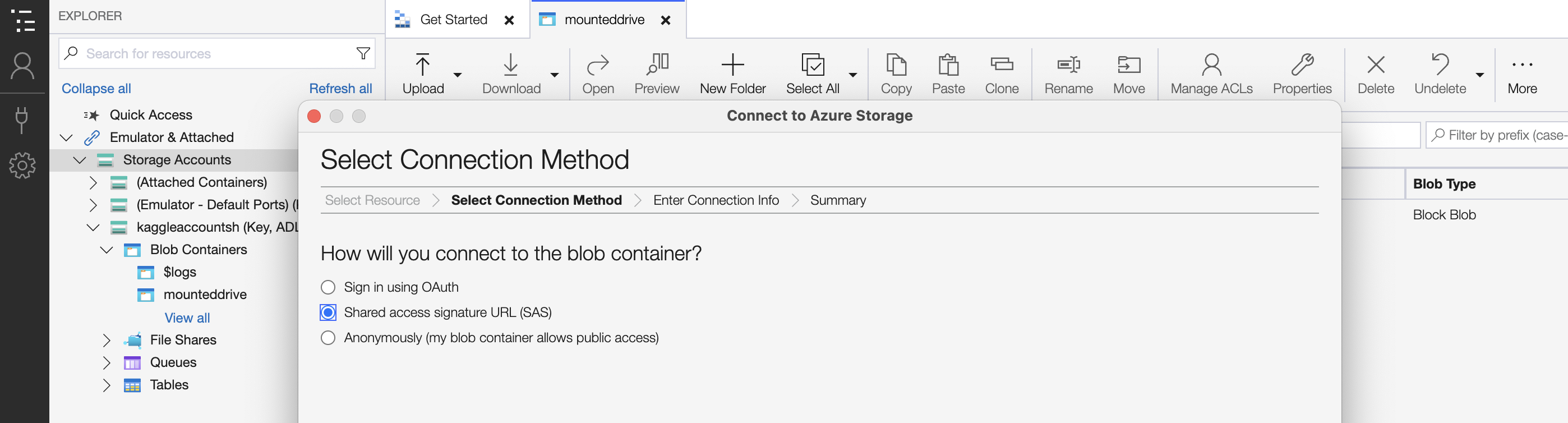Click the Upload toolbar button
The image size is (1568, 423).
click(423, 73)
